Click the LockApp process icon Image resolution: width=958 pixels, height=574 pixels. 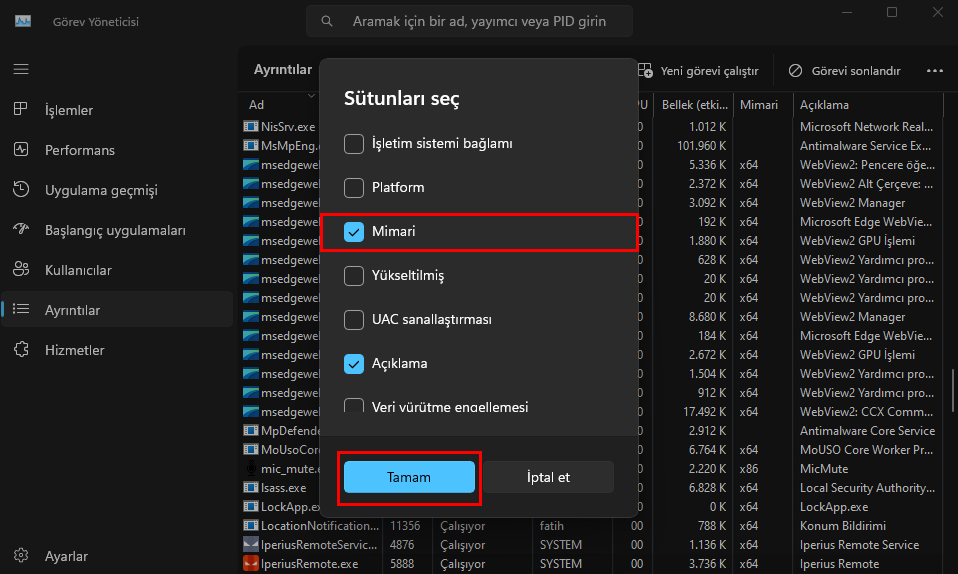click(250, 506)
